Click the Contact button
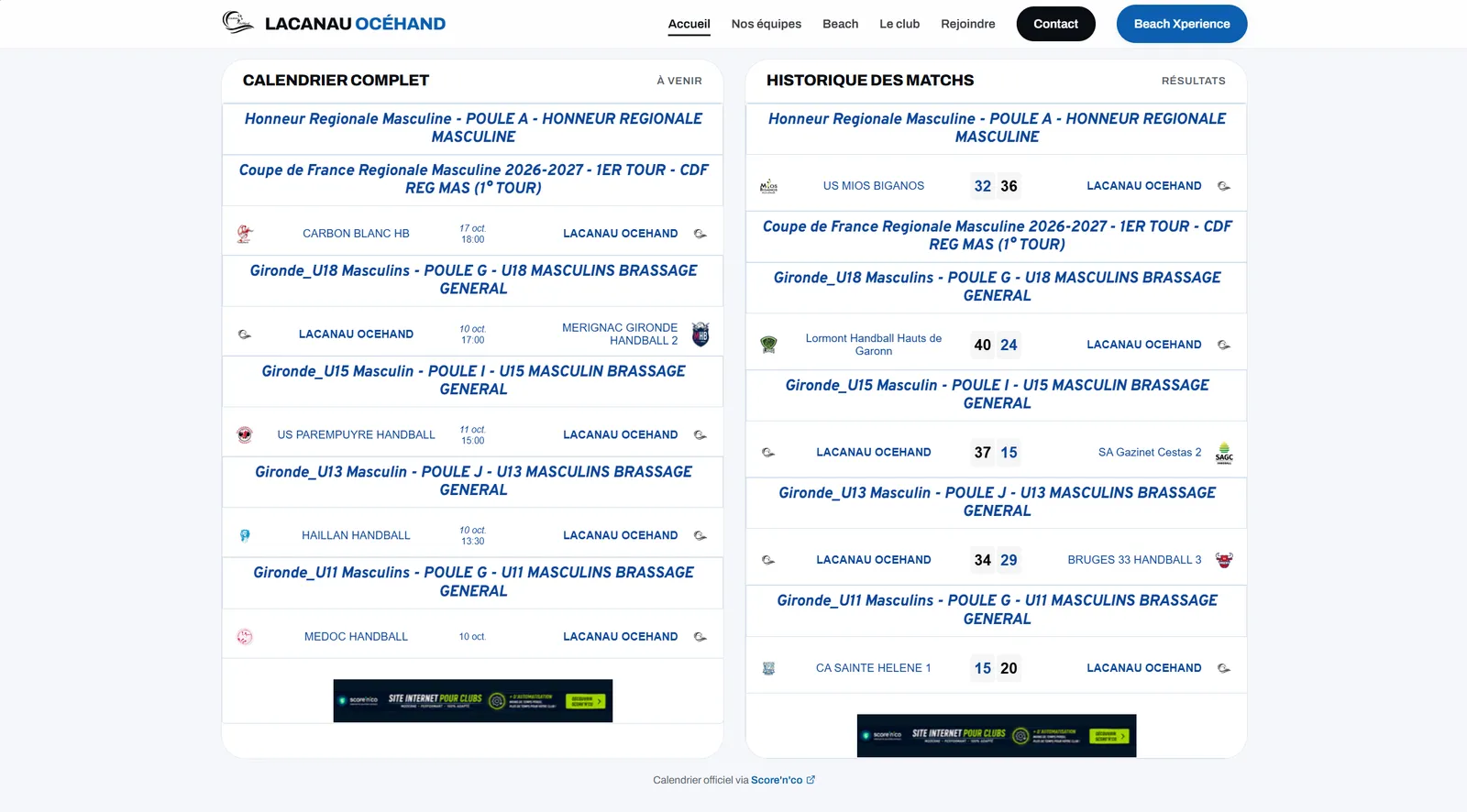This screenshot has height=812, width=1467. pos(1055,24)
